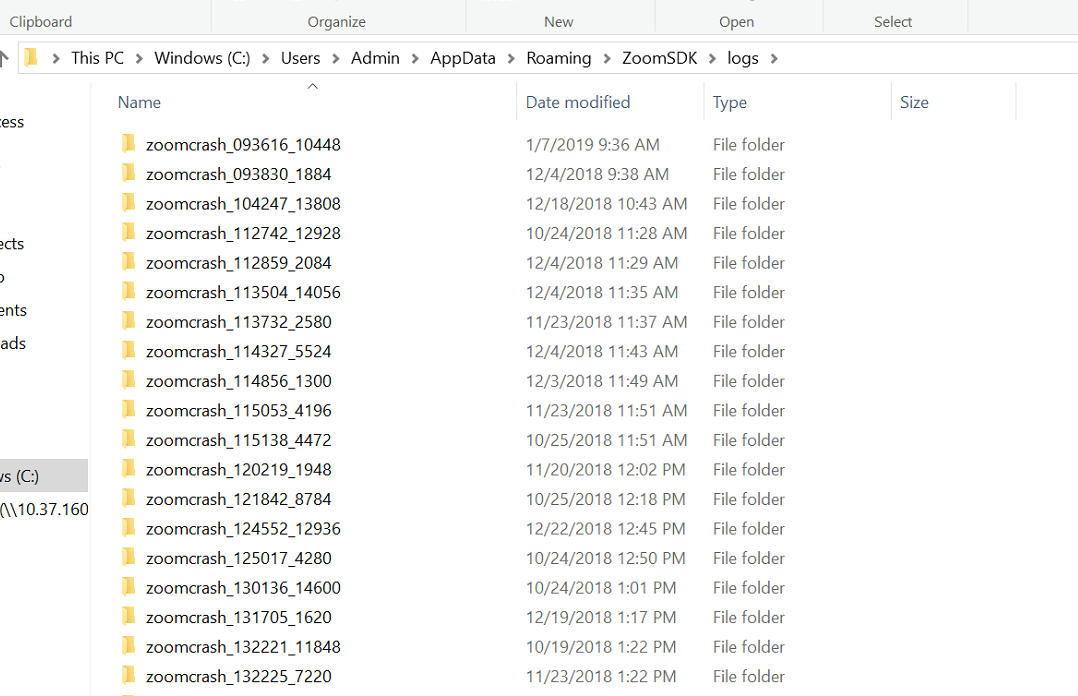The height and width of the screenshot is (696, 1078).
Task: Jump to AppData breadcrumb
Action: pyautogui.click(x=463, y=58)
